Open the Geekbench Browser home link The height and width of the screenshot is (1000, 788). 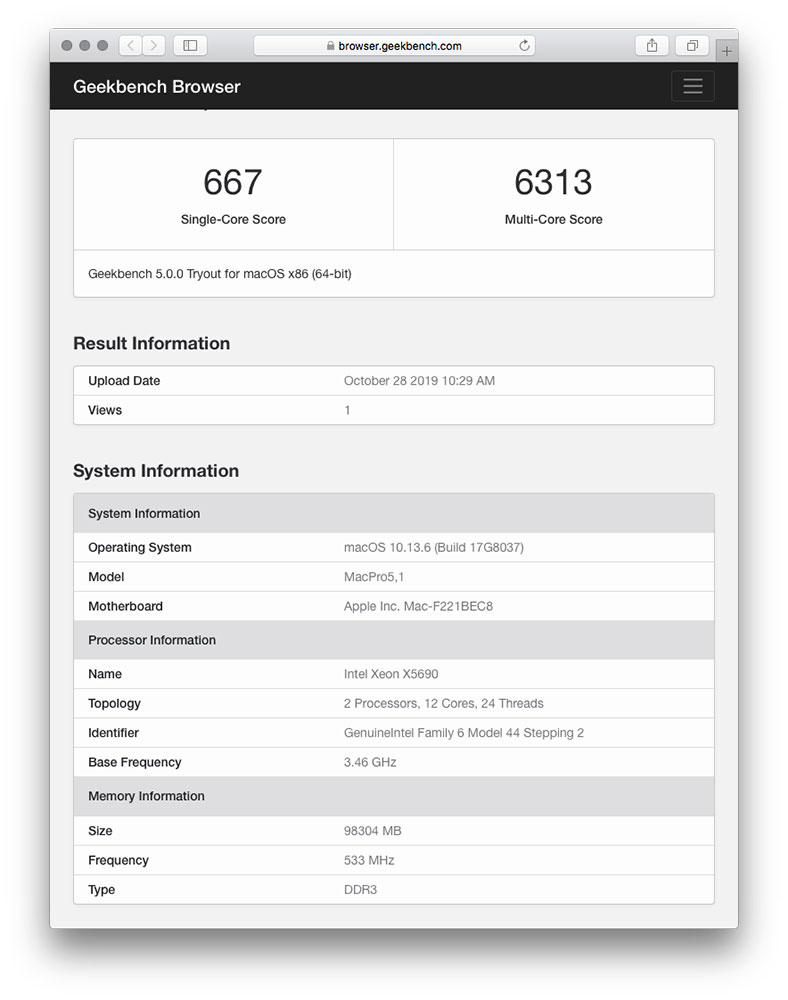[157, 87]
